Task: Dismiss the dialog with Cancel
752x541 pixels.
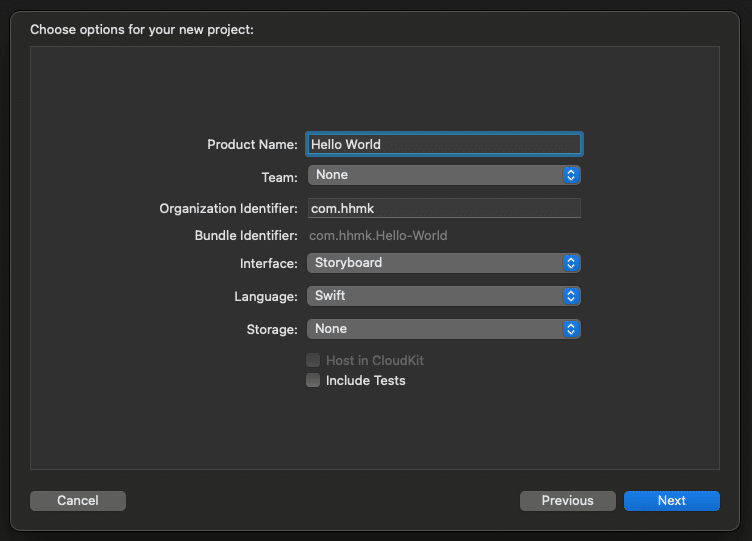Action: tap(78, 501)
